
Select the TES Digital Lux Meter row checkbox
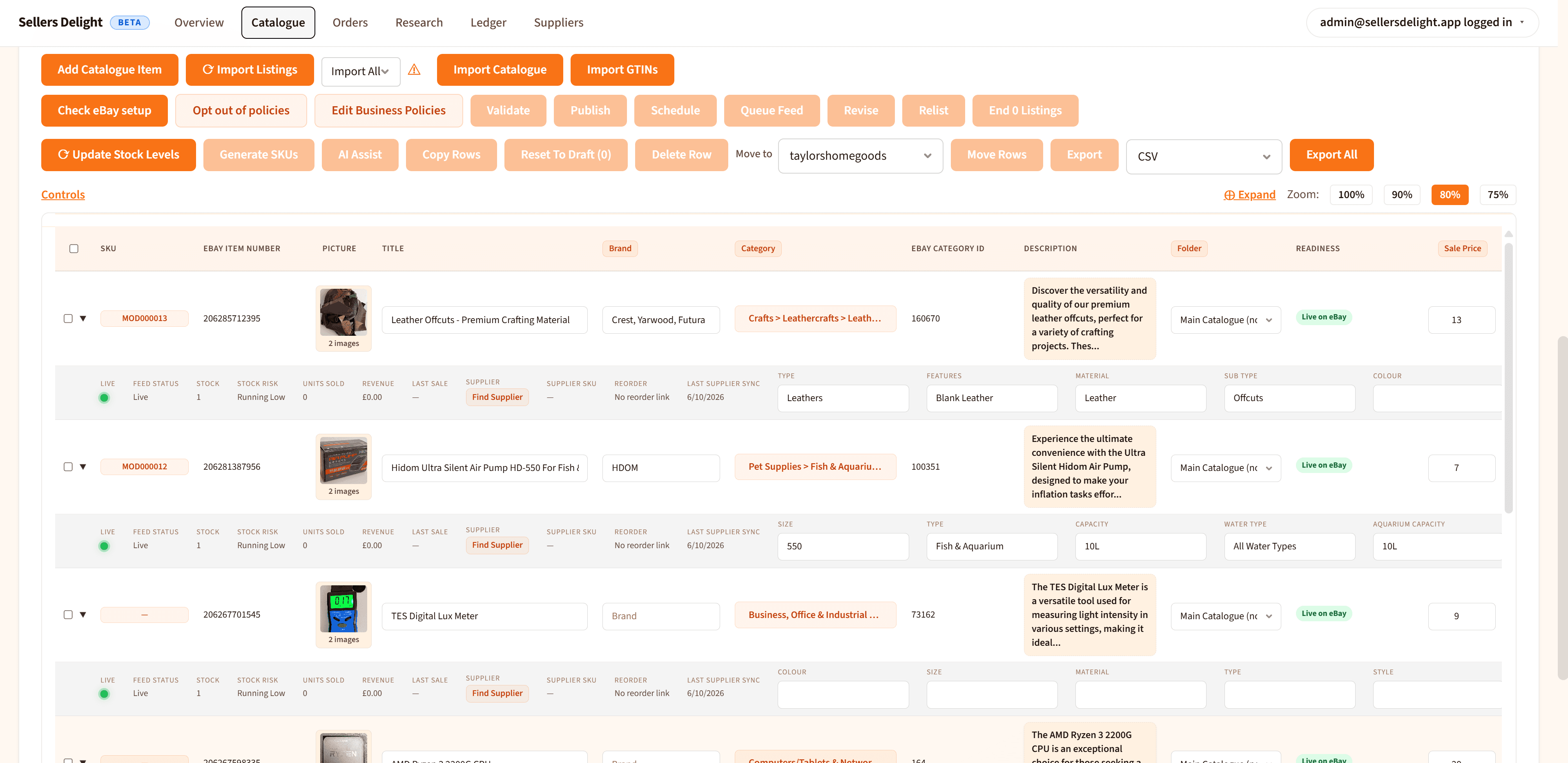point(68,614)
